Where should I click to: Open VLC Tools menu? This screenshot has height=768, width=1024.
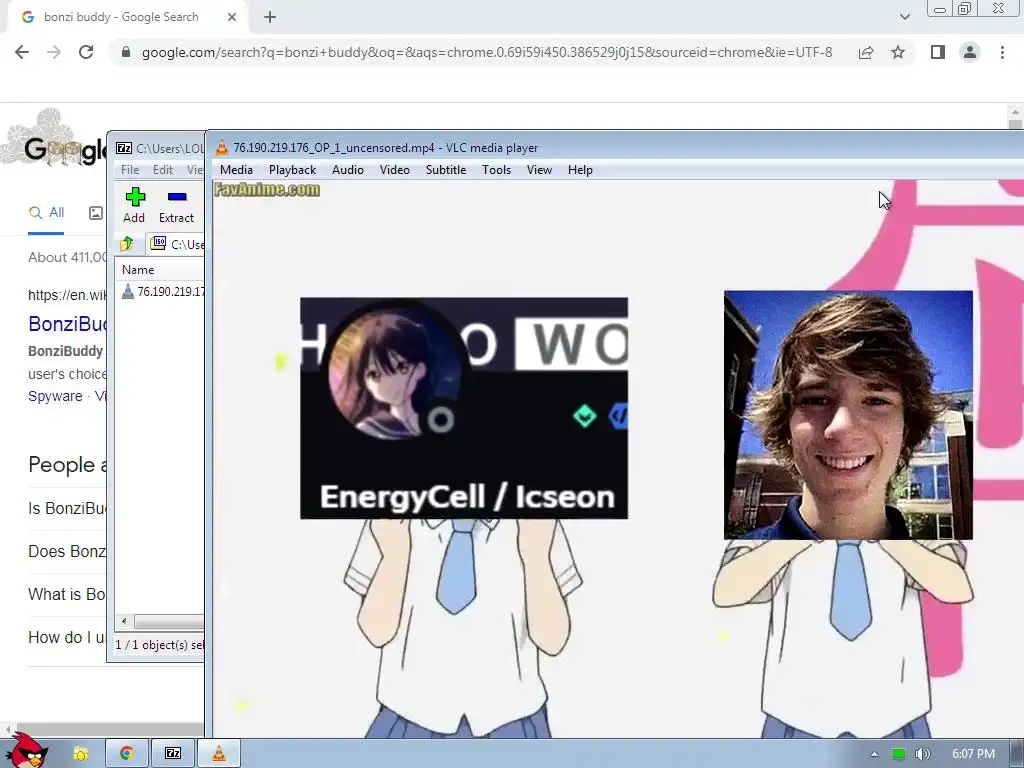coord(496,170)
